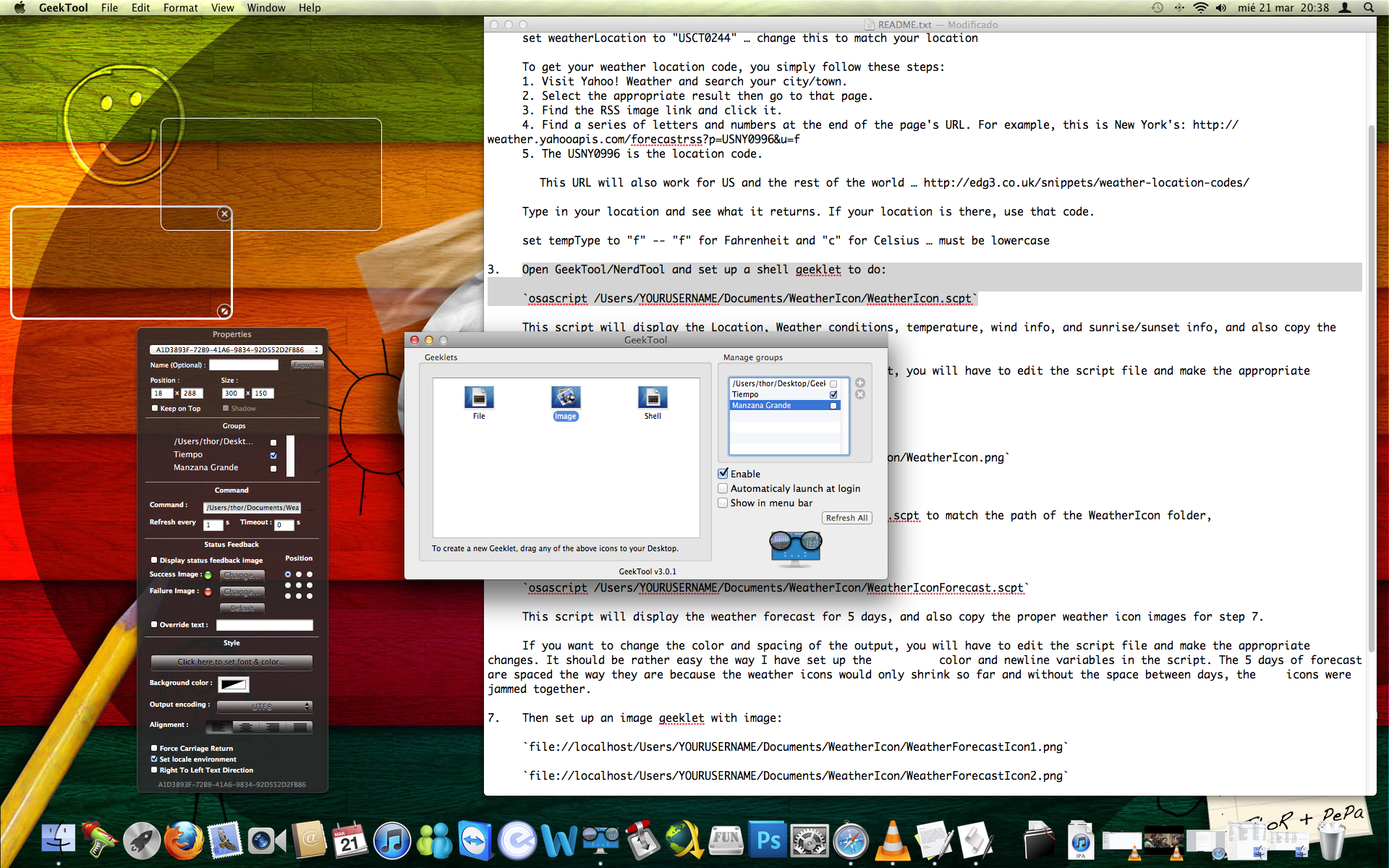The width and height of the screenshot is (1389, 868).
Task: Click the remove group icon
Action: click(860, 394)
